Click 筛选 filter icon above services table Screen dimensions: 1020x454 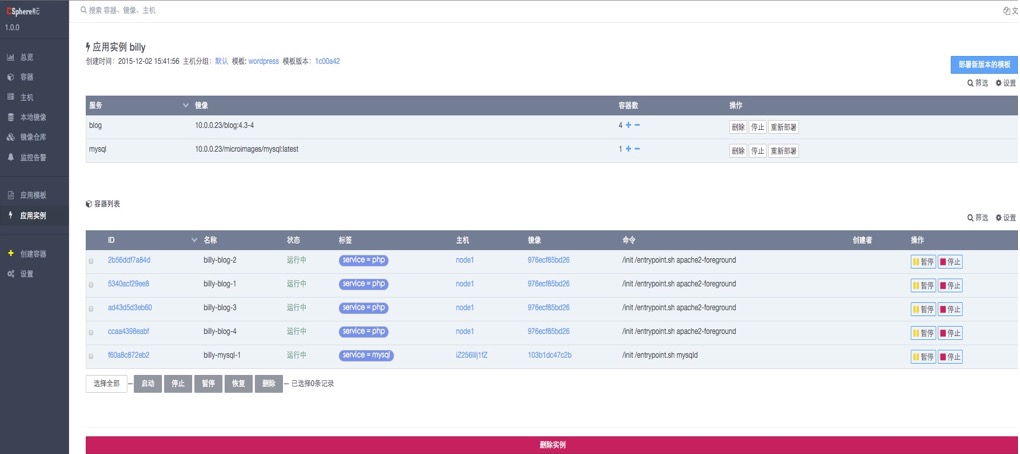971,83
